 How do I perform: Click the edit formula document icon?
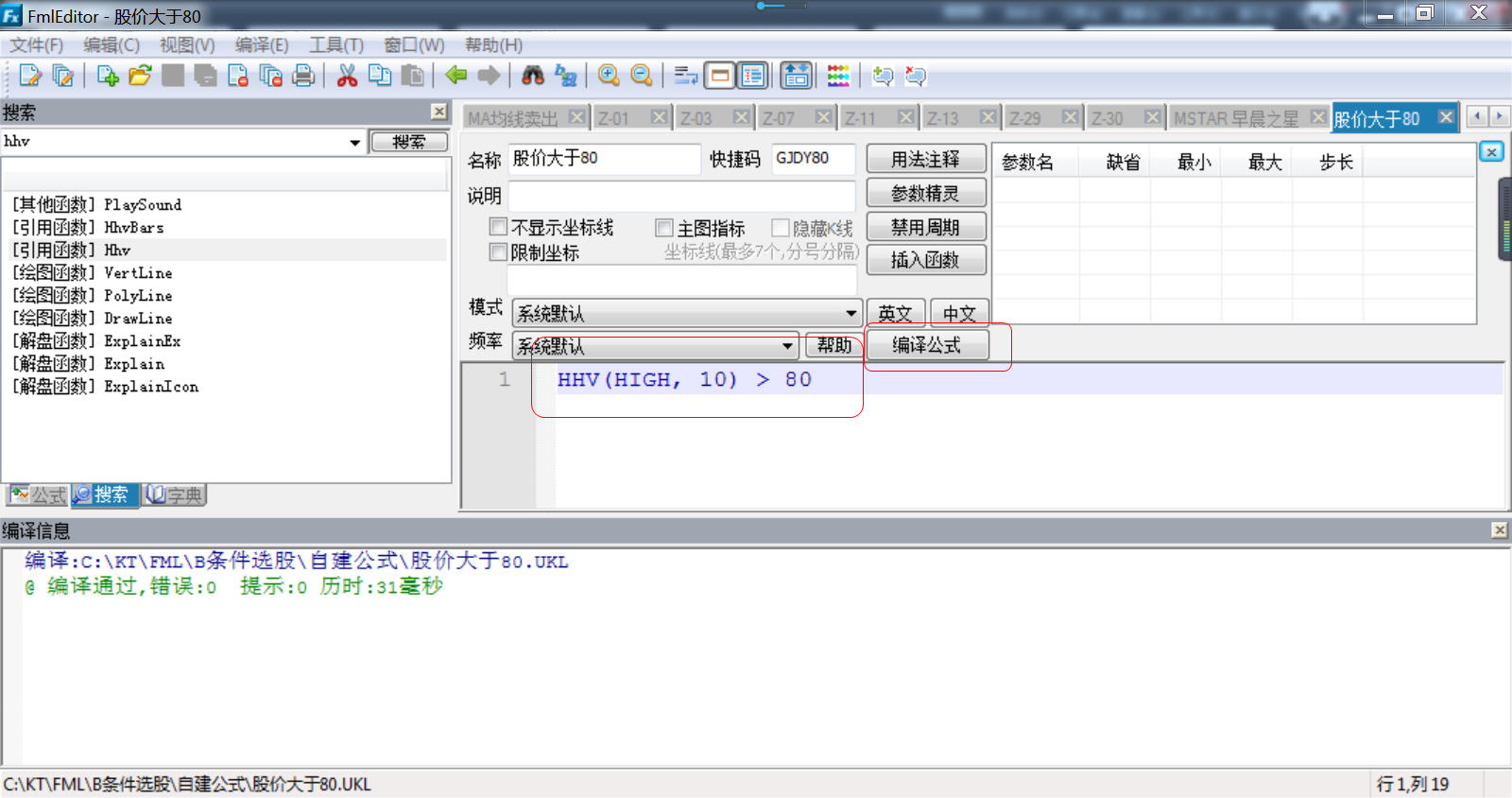pos(30,76)
